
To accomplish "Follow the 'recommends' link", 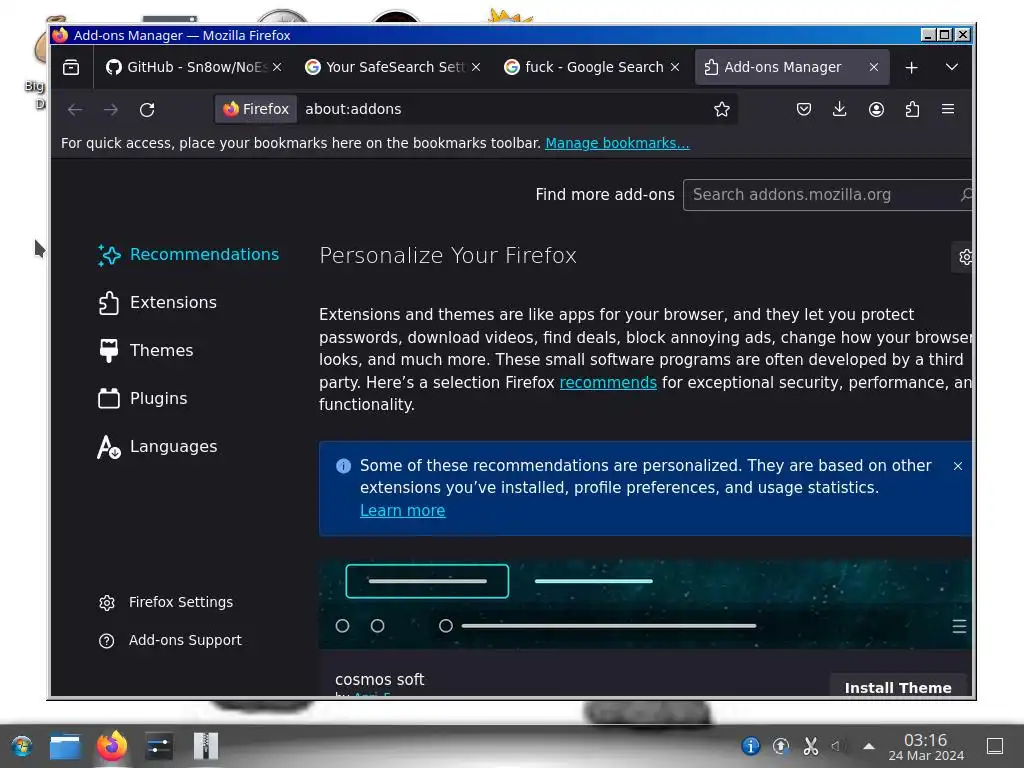I will coord(608,382).
